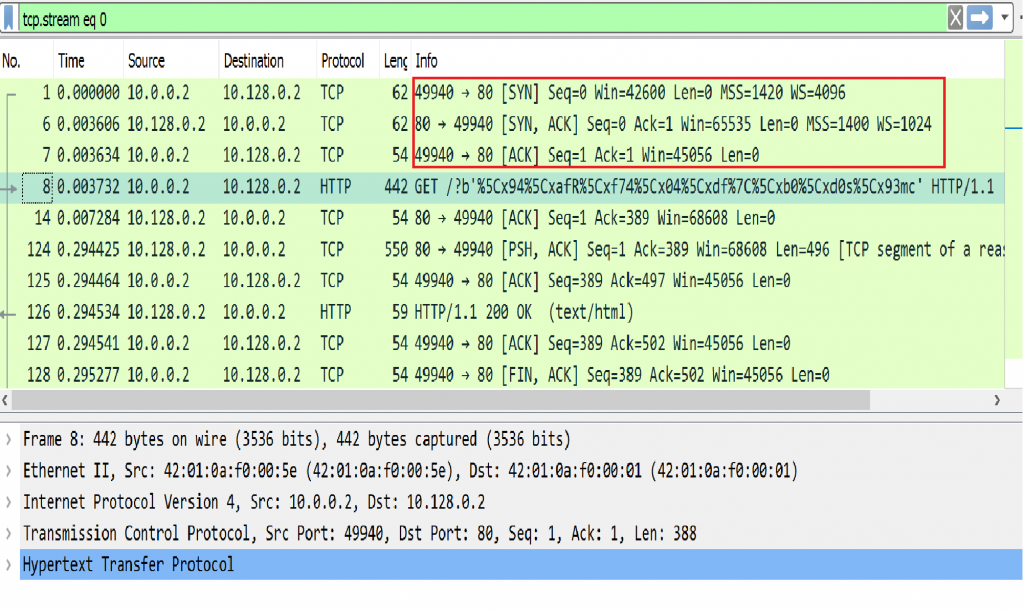This screenshot has width=1024, height=610.
Task: Sort by the Length column header
Action: [394, 61]
